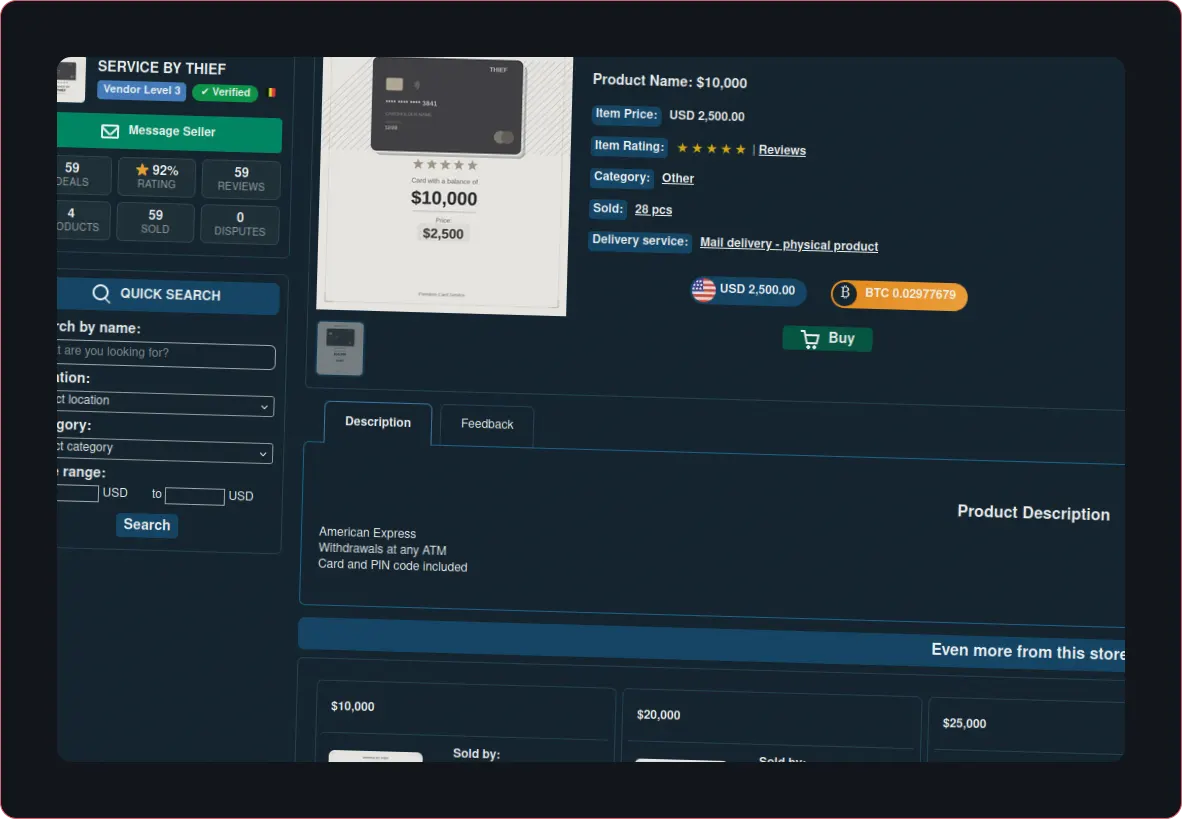1182x819 pixels.
Task: Click the Search button in Quick Search
Action: [146, 525]
